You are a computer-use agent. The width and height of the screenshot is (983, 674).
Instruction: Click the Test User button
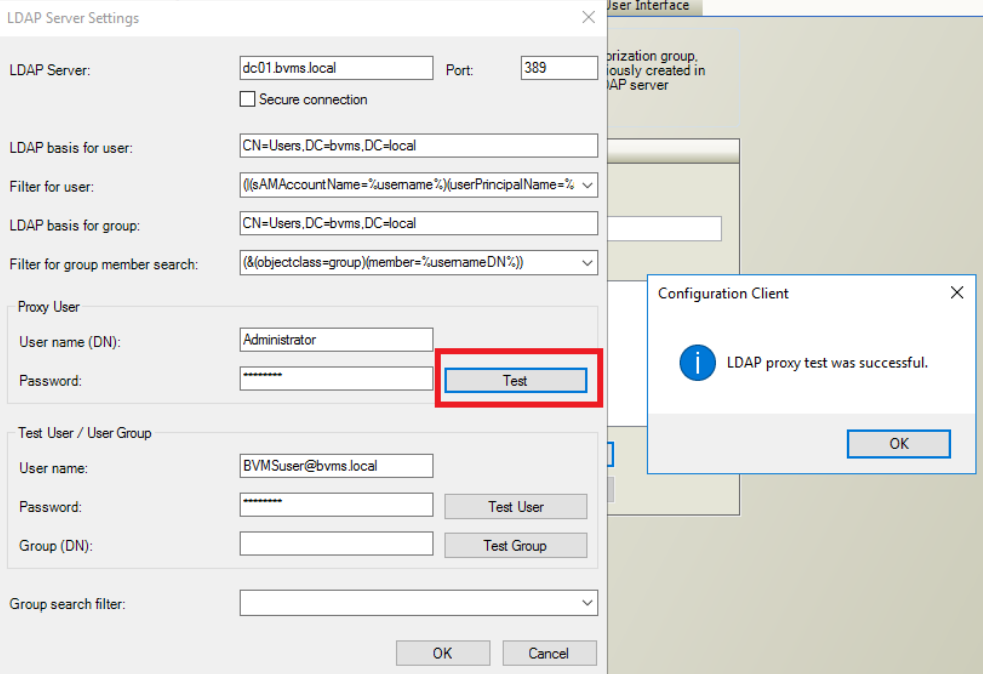tap(515, 507)
